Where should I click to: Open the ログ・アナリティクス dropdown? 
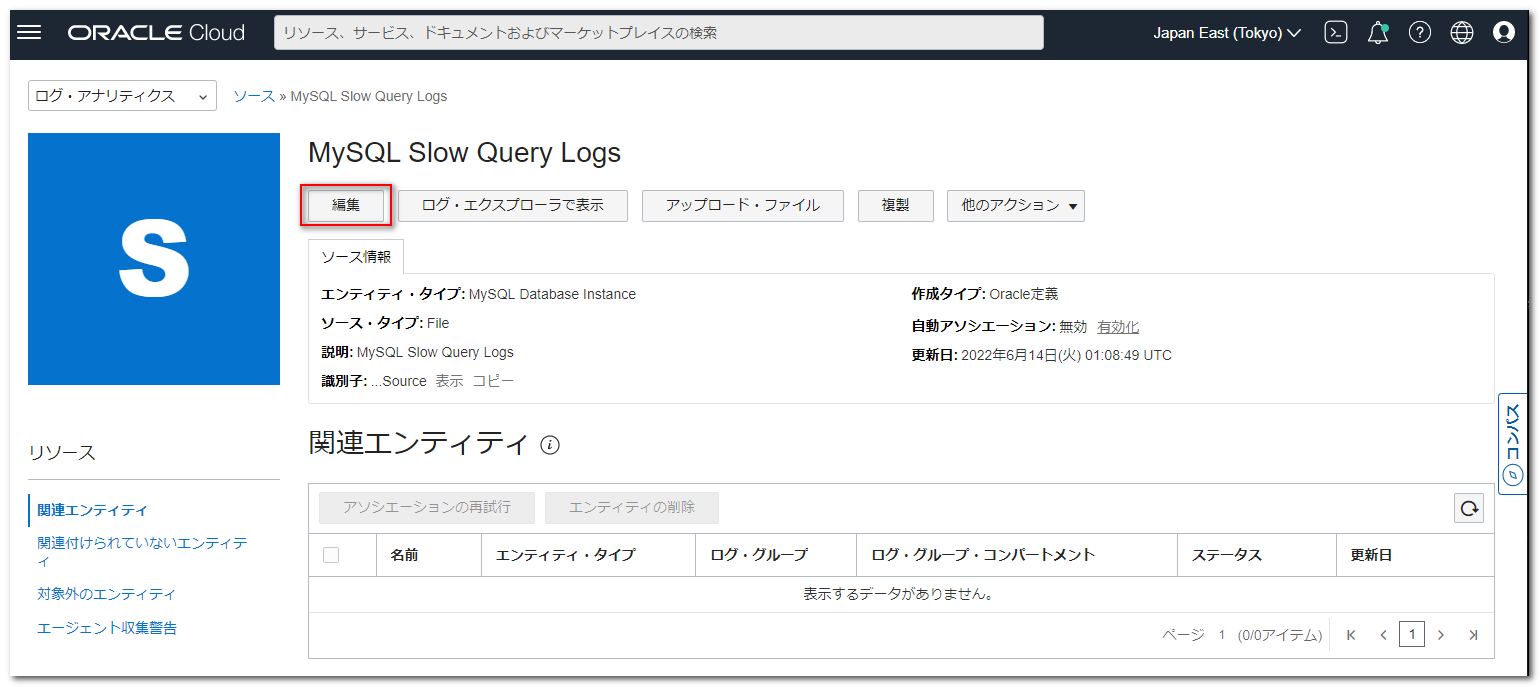point(123,96)
